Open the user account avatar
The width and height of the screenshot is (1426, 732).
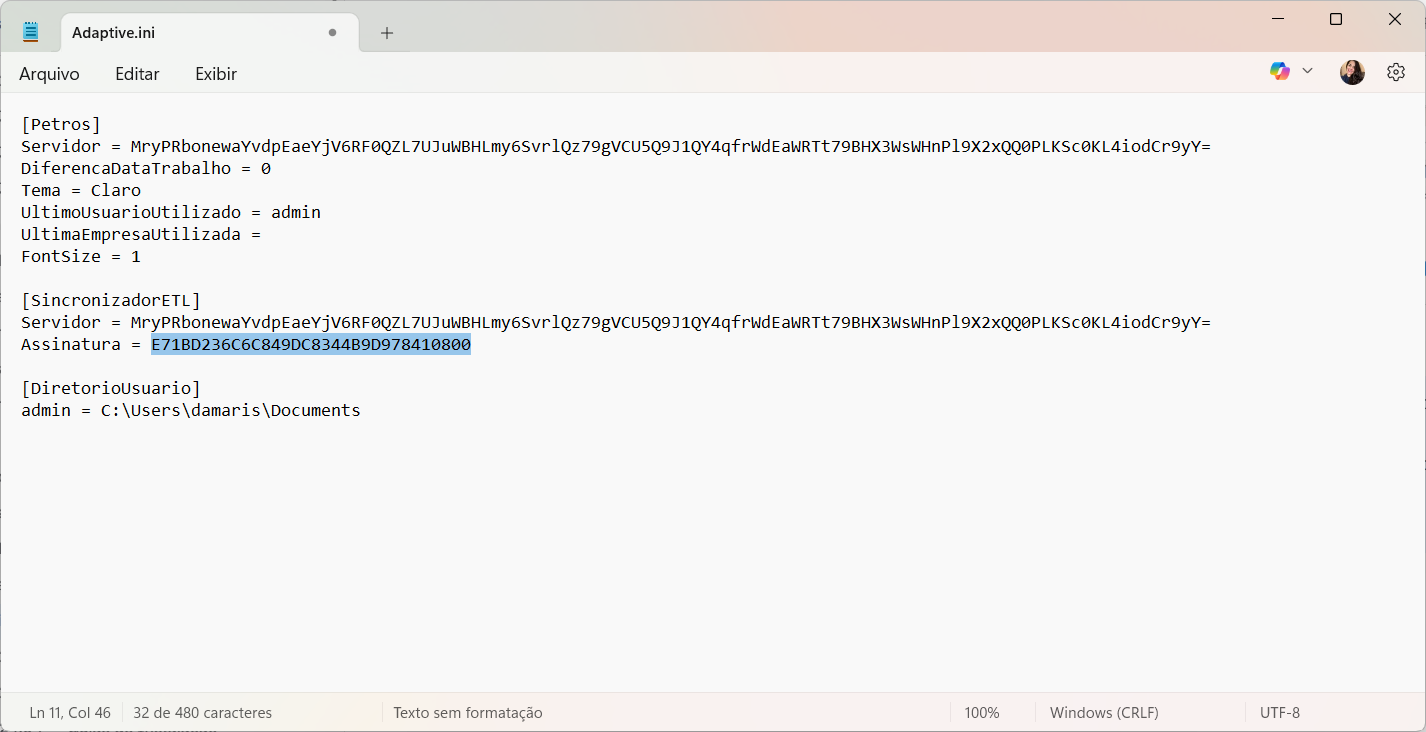click(1352, 72)
